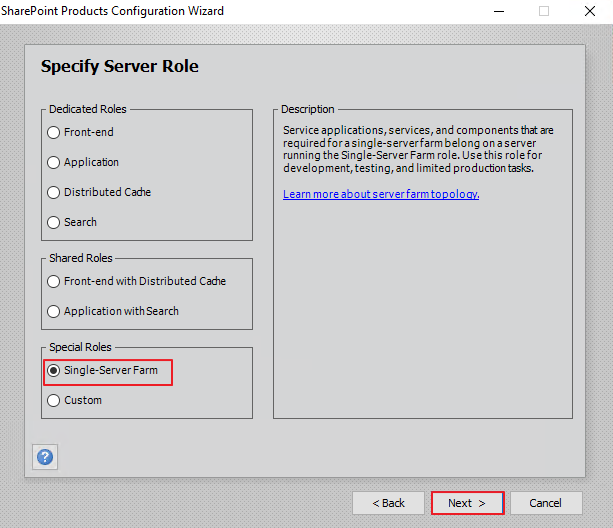Click the SharePoint Products Configuration Wizard title
This screenshot has width=613, height=528.
tap(113, 11)
